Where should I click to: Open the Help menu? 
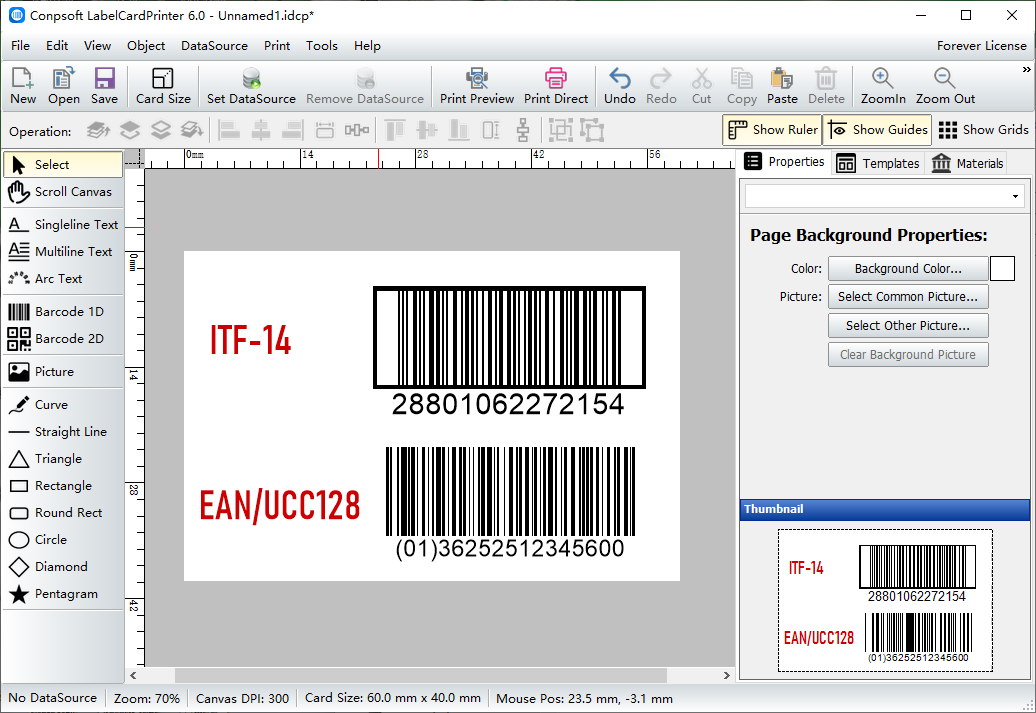point(367,46)
